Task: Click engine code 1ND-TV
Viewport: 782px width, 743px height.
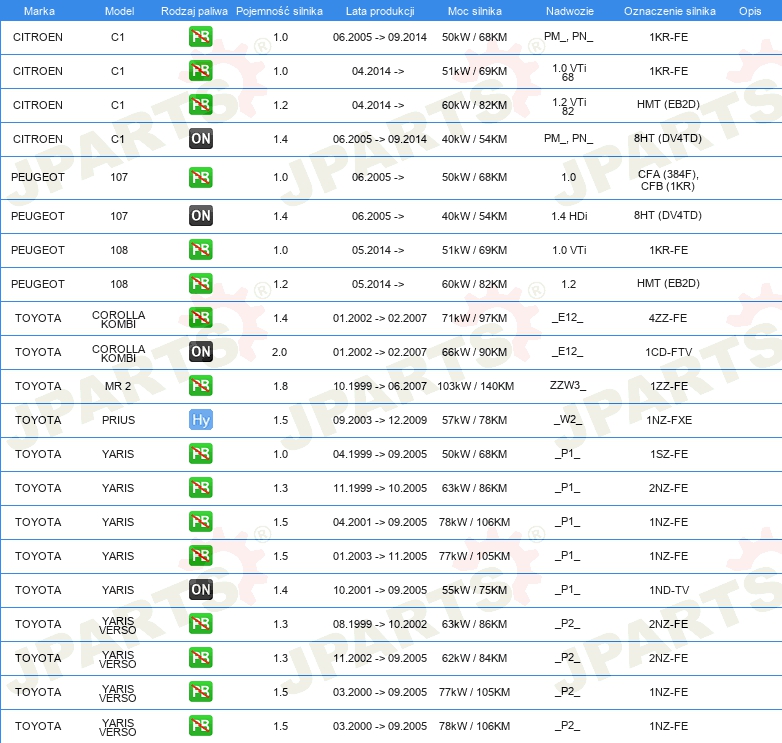Action: (669, 590)
